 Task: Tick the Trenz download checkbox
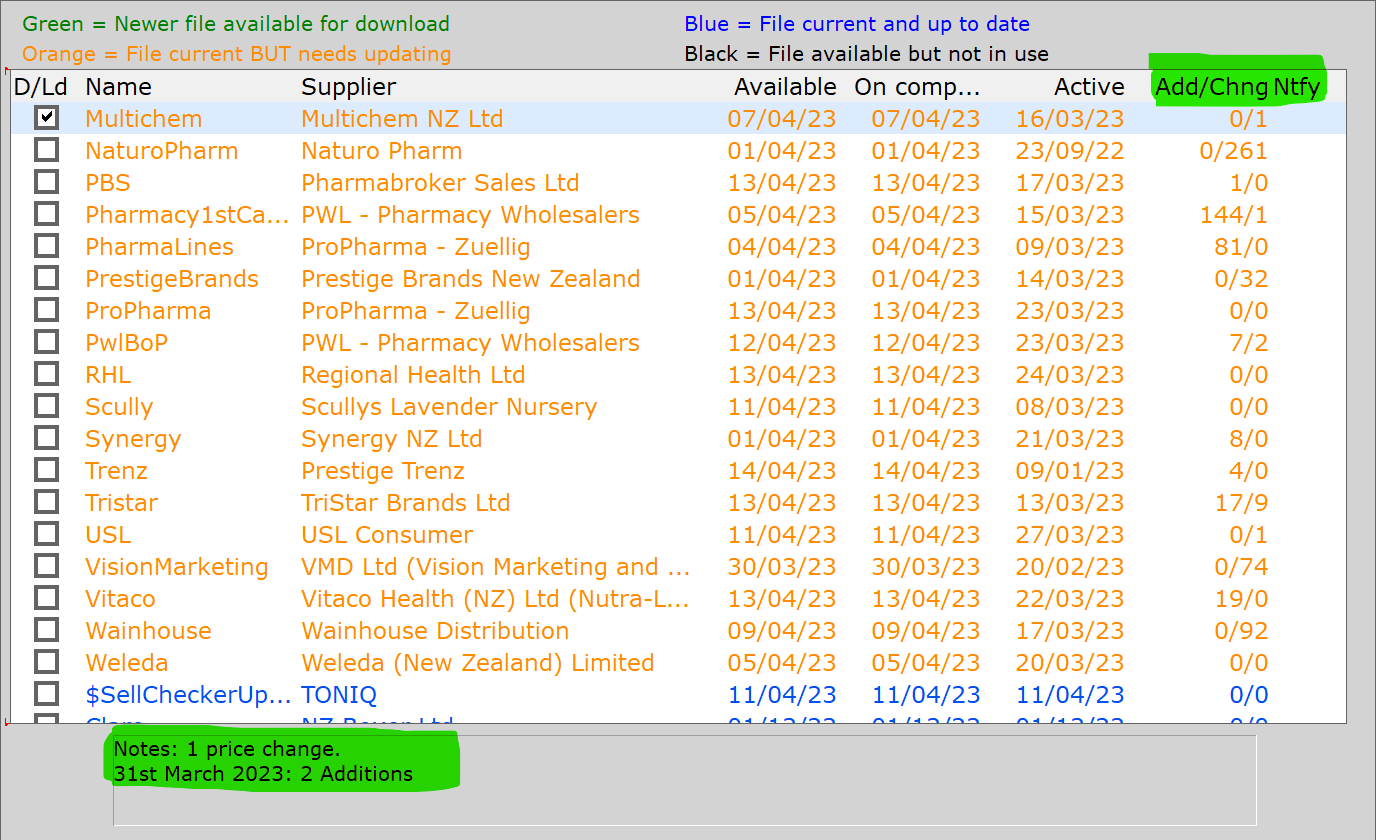tap(46, 469)
